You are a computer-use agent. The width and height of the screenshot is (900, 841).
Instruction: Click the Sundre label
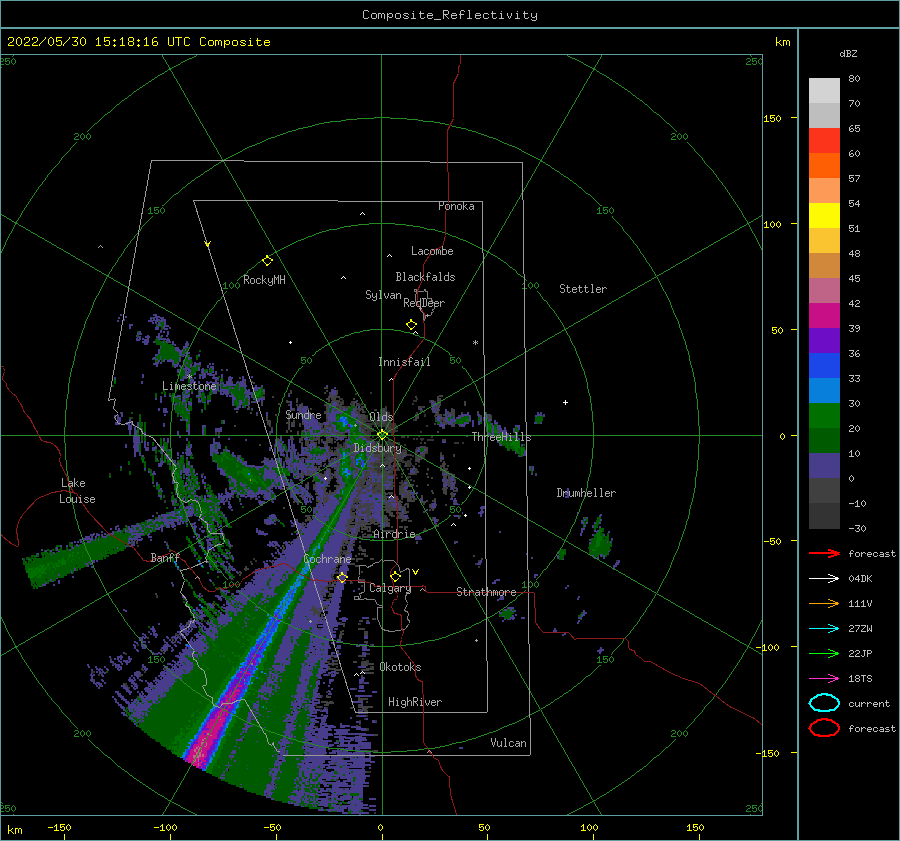coord(303,414)
